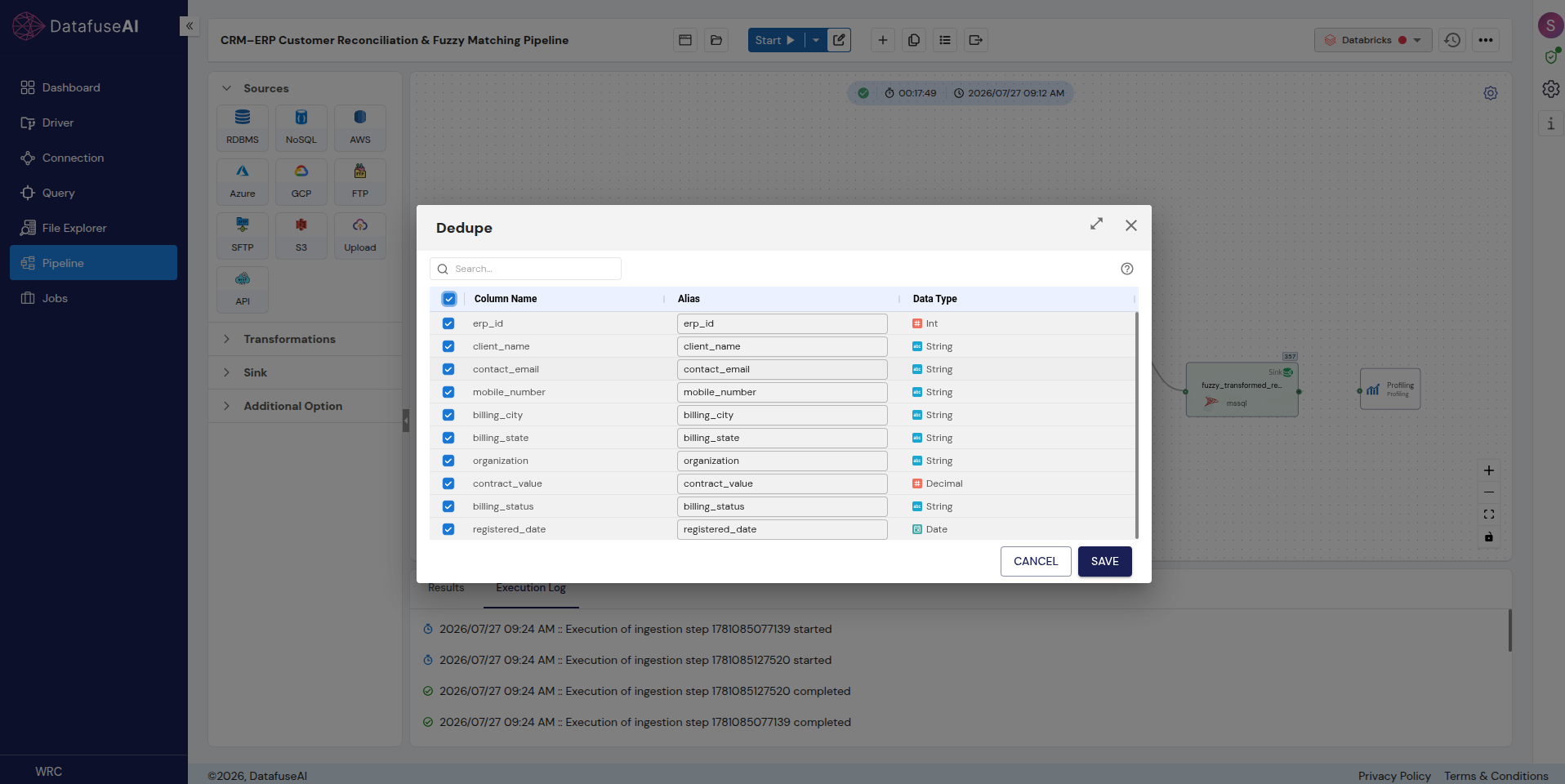Image resolution: width=1565 pixels, height=784 pixels.
Task: Select the API source icon
Action: (x=243, y=289)
